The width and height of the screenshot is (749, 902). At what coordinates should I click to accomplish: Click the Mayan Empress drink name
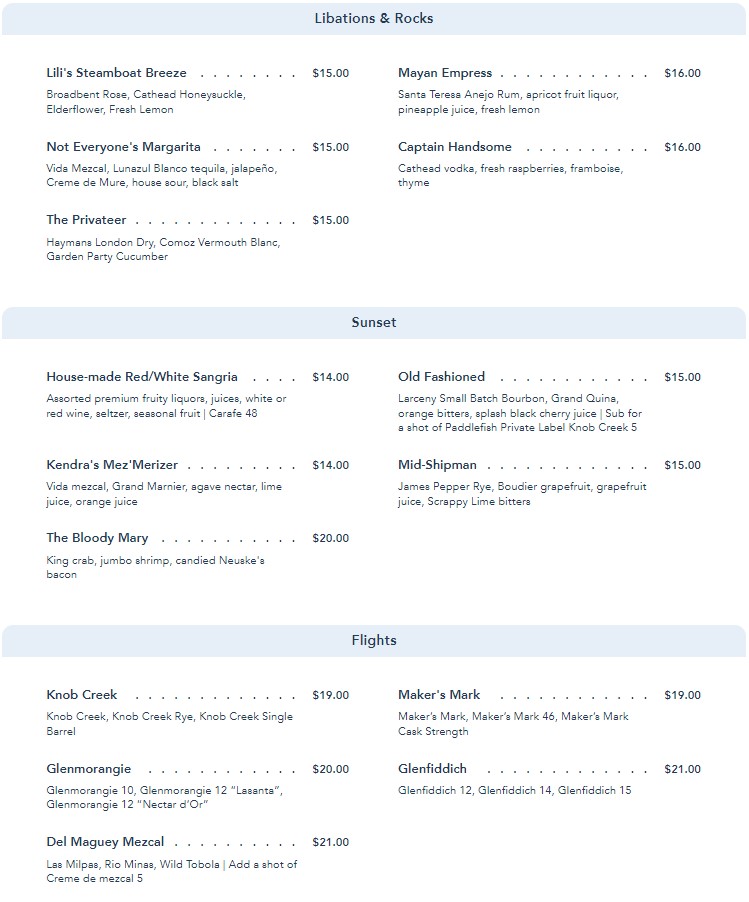(x=445, y=73)
